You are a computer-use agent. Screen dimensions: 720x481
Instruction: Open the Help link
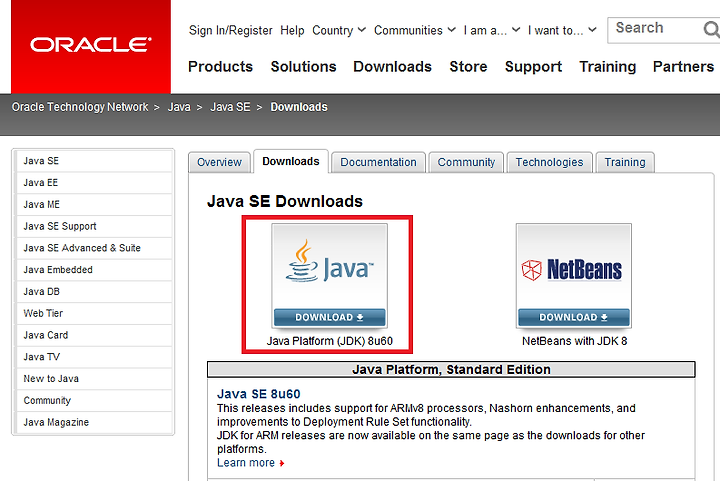click(292, 30)
